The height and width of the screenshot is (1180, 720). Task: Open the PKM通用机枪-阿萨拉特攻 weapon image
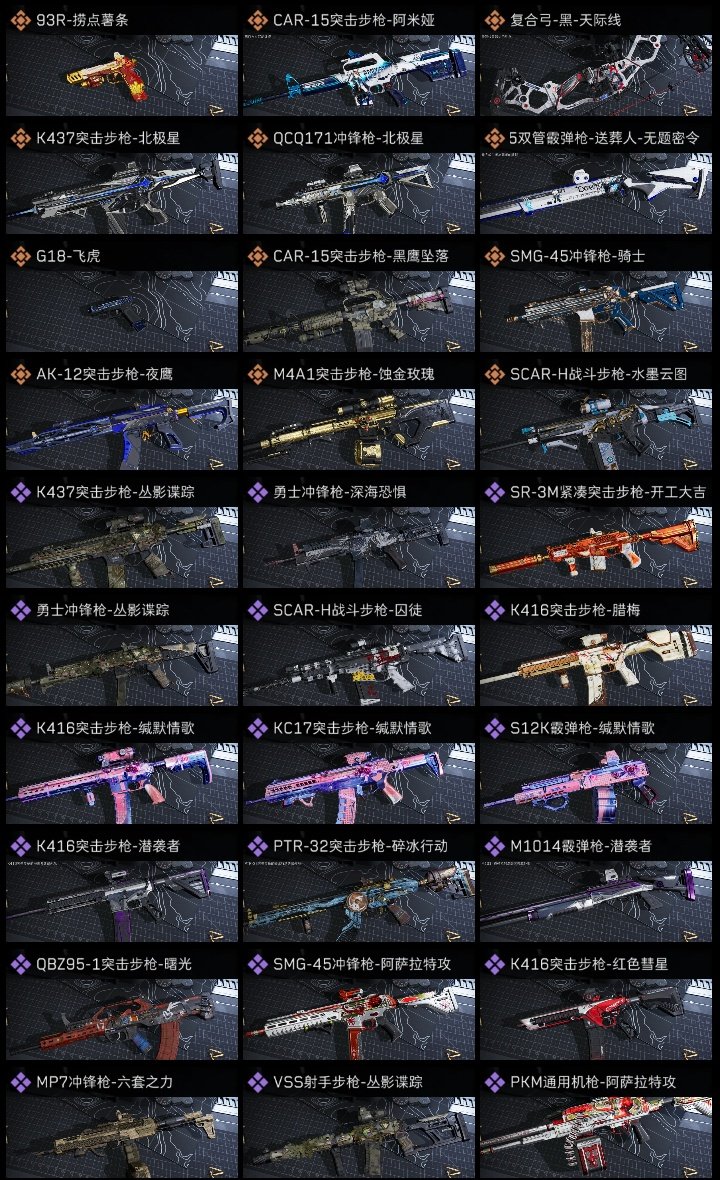pos(596,1137)
